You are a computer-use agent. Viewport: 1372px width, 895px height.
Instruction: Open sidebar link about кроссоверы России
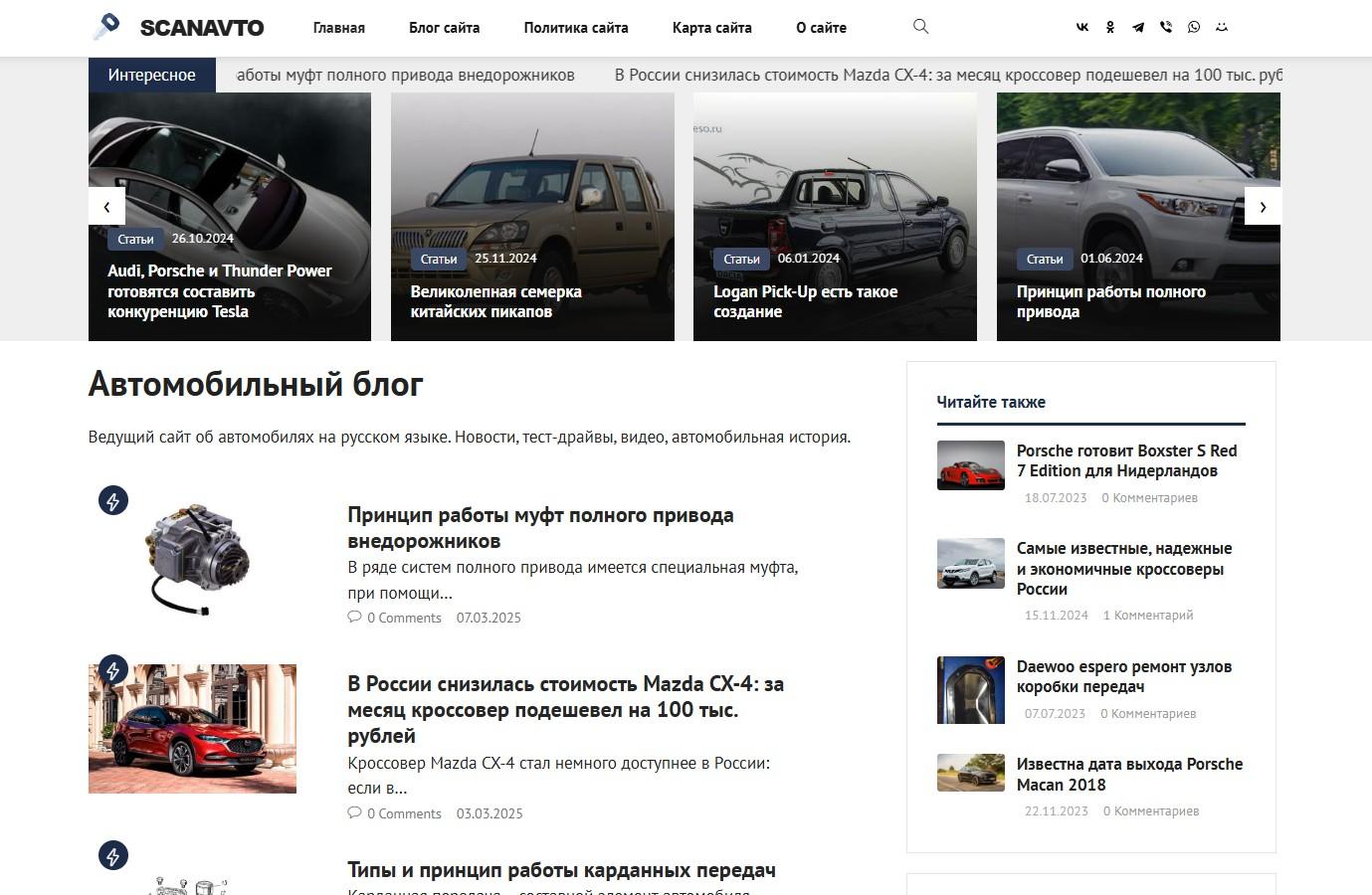1124,569
